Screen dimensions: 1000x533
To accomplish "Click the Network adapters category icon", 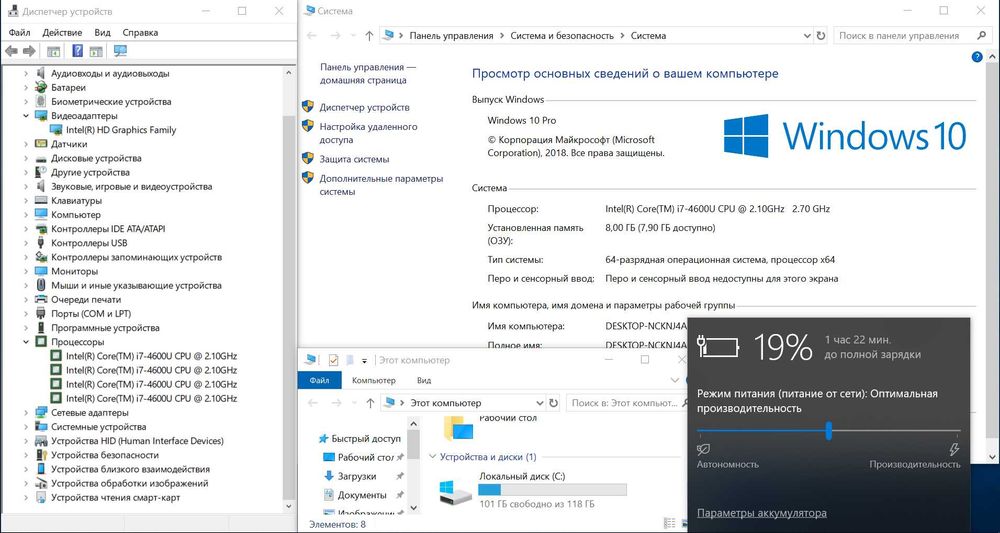I will 41,413.
